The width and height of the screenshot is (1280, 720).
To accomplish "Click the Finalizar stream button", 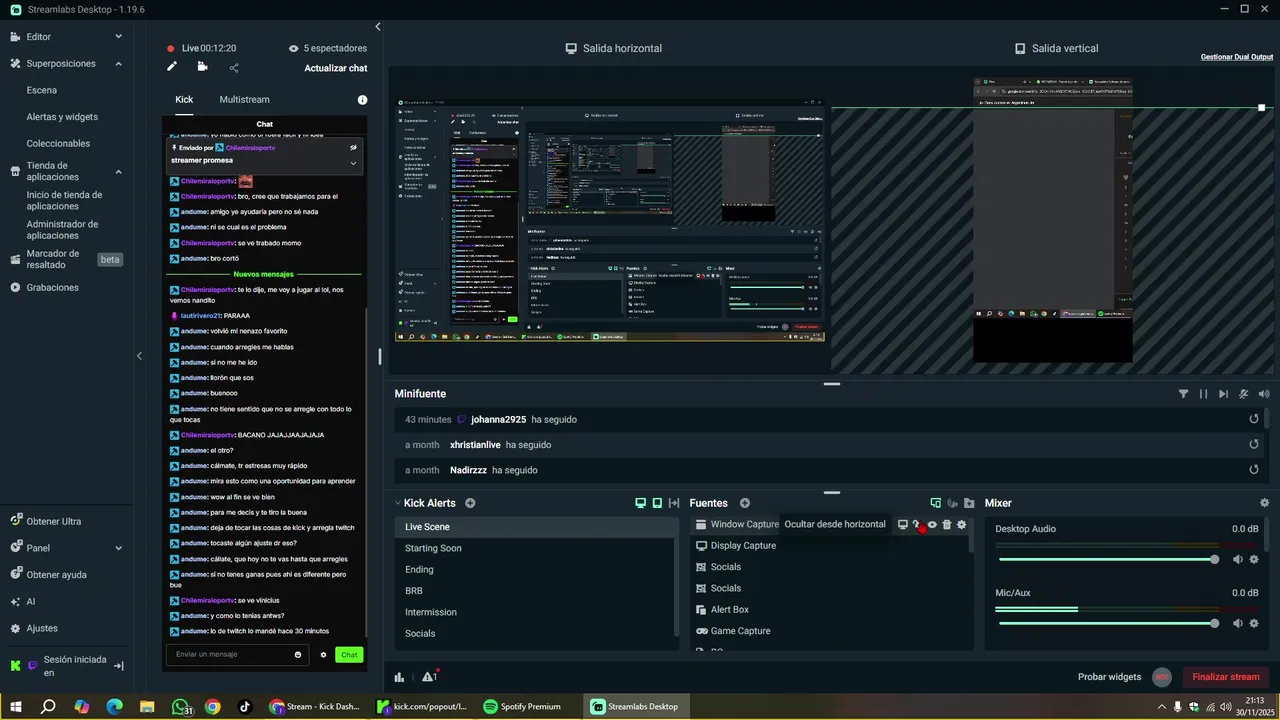I will (1226, 677).
